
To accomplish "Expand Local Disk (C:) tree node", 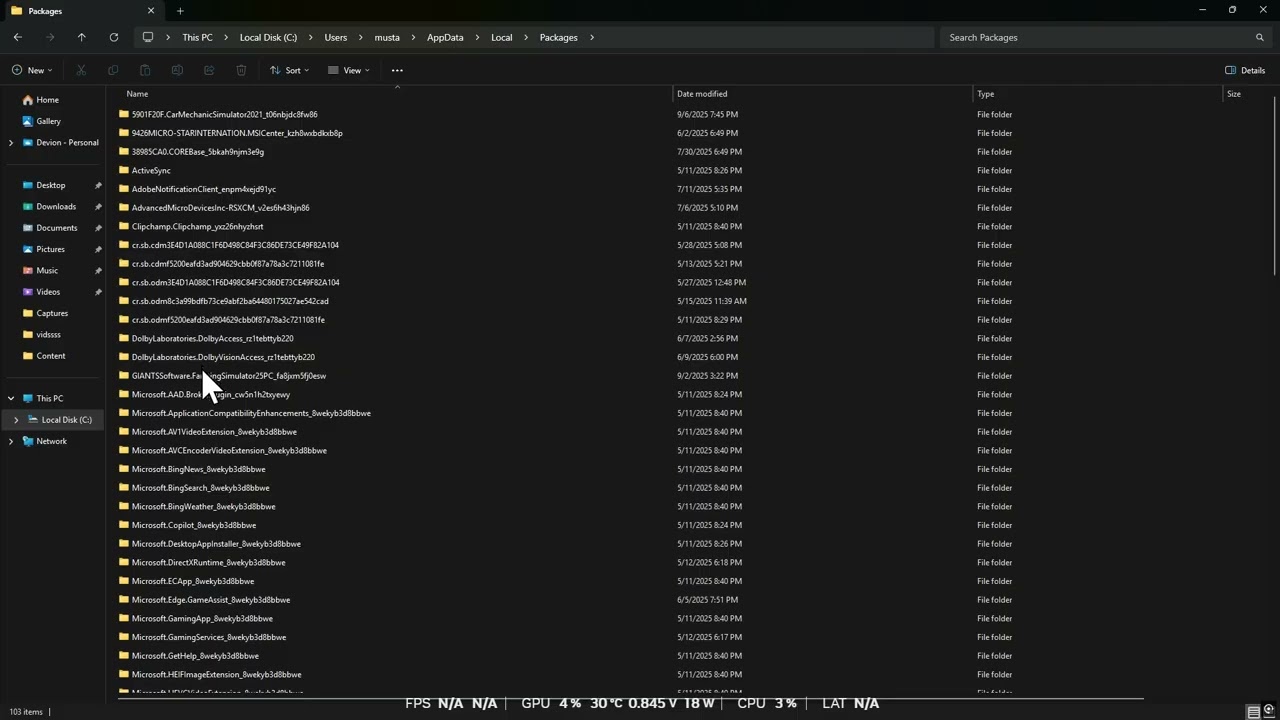I will [x=16, y=420].
